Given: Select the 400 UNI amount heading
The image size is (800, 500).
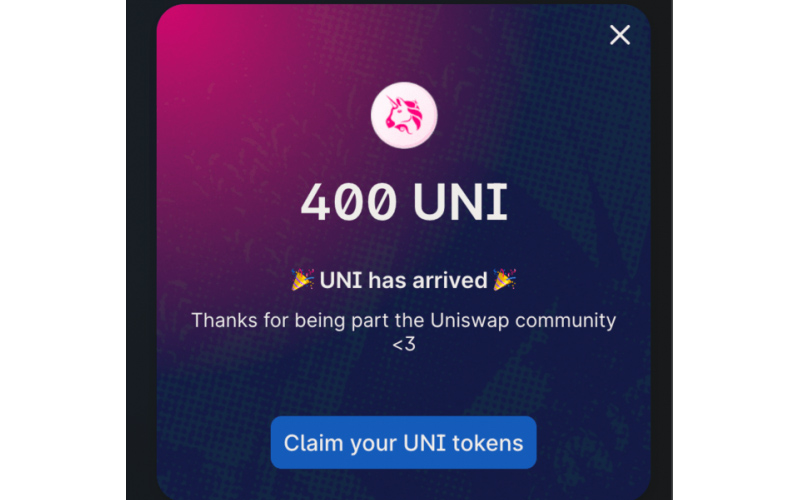Looking at the screenshot, I should [x=404, y=203].
